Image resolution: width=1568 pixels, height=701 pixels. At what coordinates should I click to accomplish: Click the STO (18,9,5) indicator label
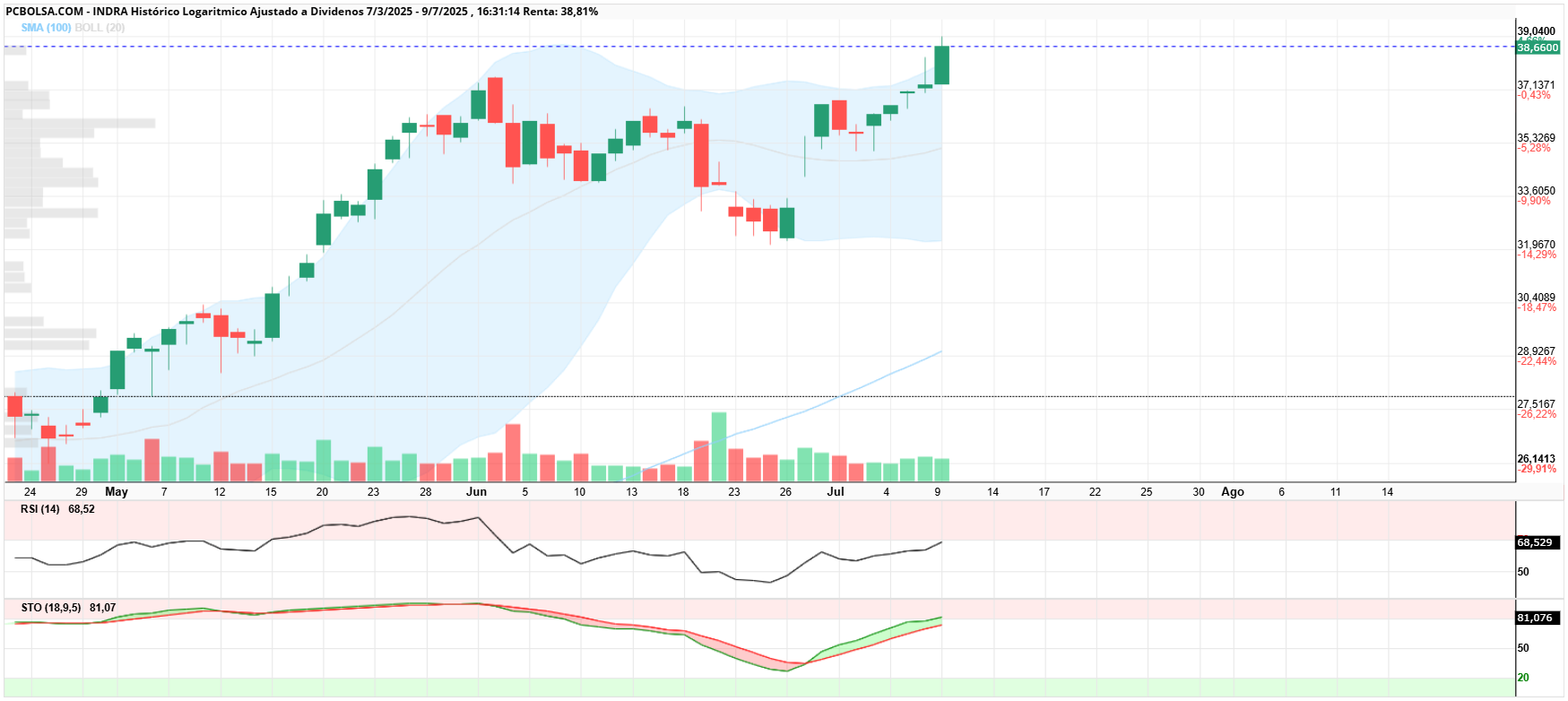[x=51, y=608]
